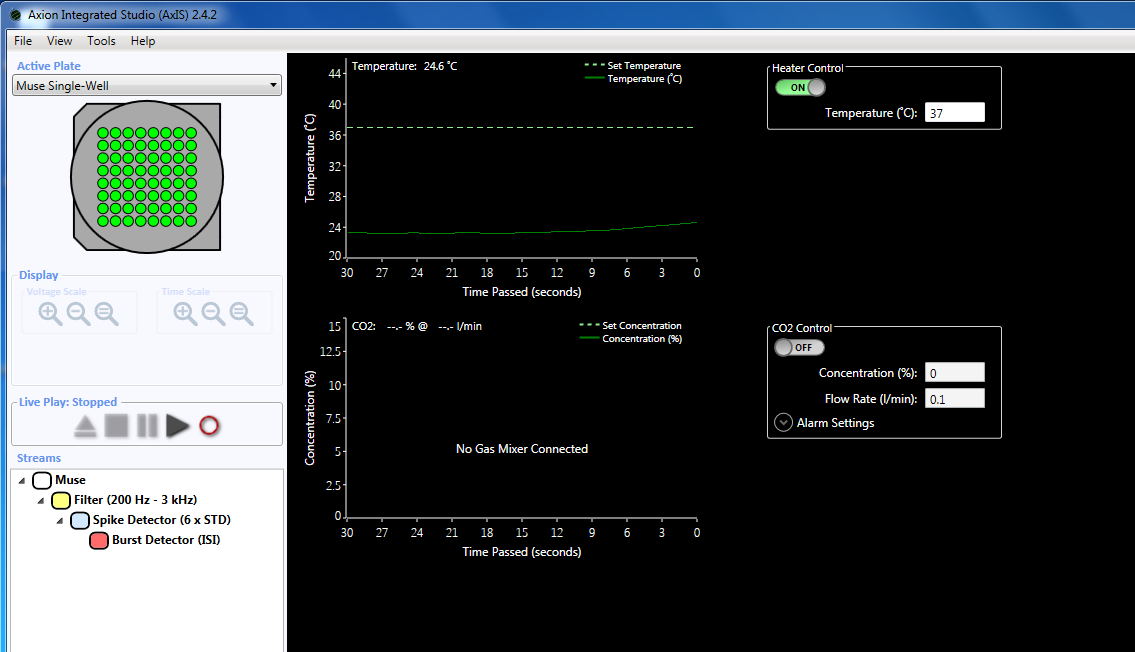Expand Alarm Settings chevron
This screenshot has height=652, width=1135.
(784, 423)
